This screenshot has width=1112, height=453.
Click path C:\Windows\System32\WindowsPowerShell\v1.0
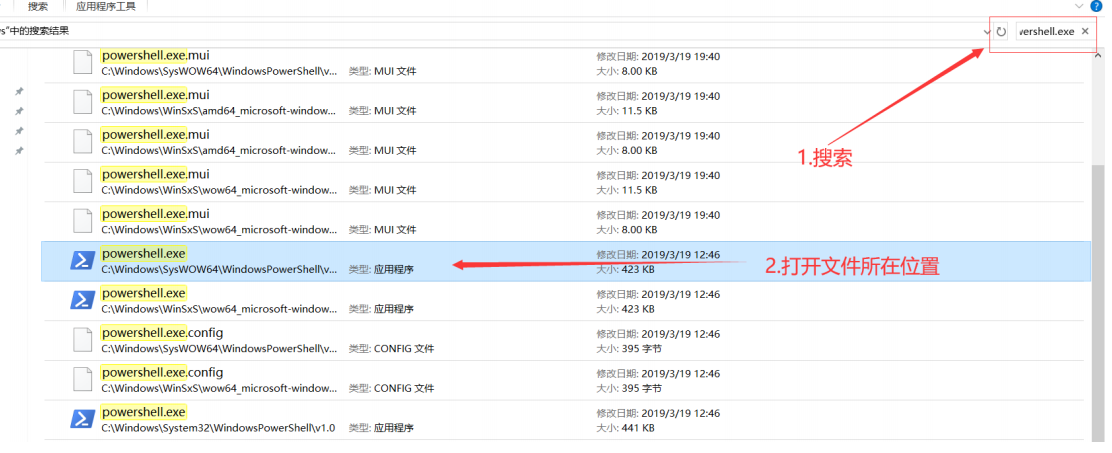pyautogui.click(x=218, y=428)
